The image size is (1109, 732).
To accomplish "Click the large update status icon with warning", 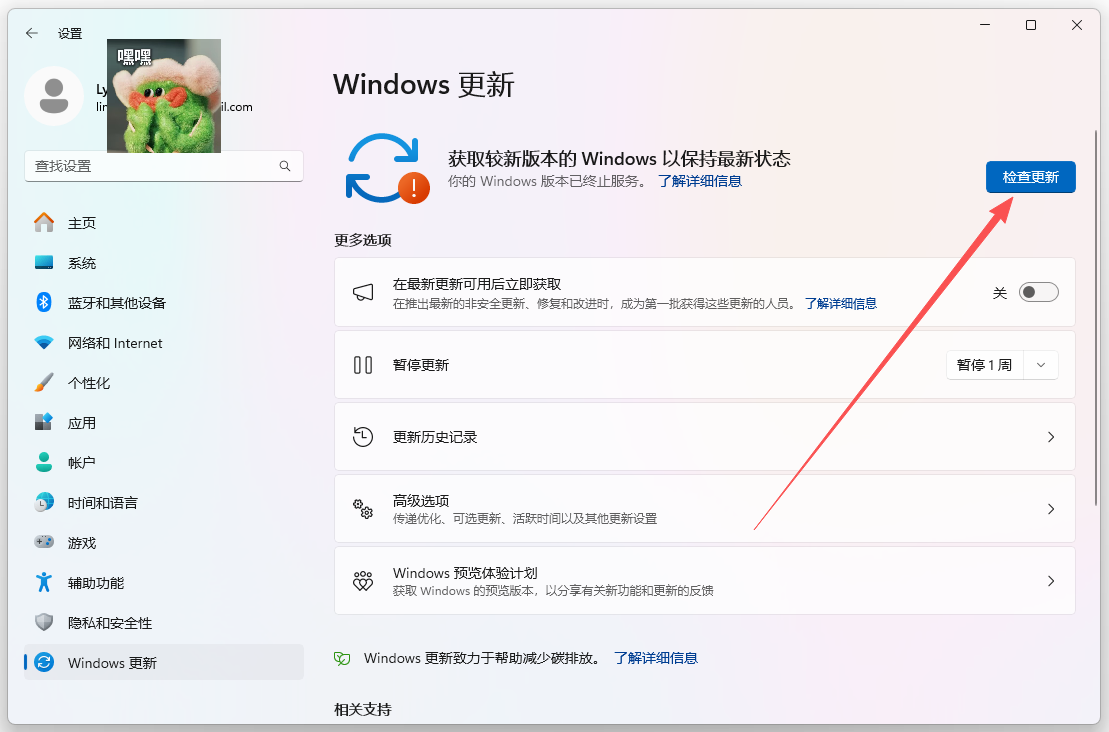I will [387, 169].
